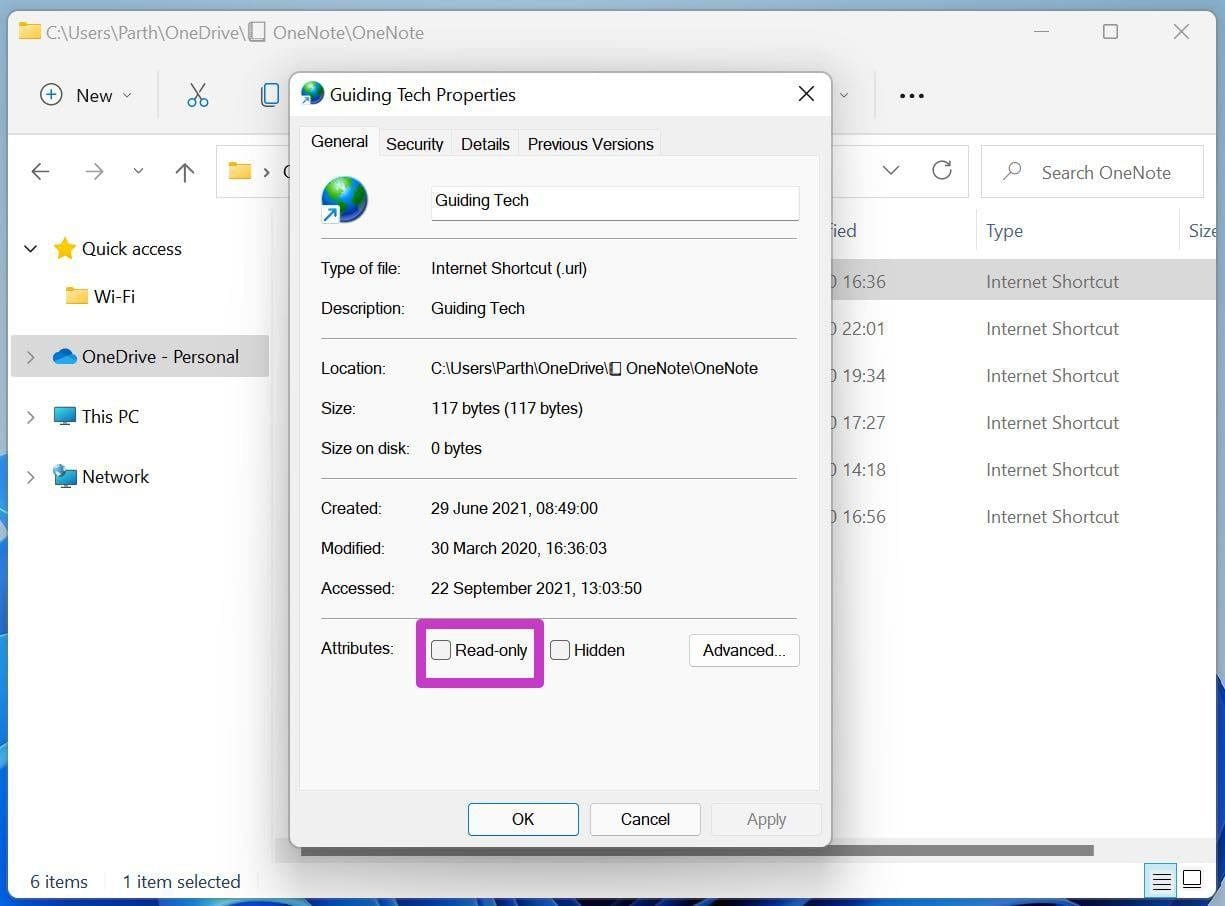This screenshot has width=1225, height=906.
Task: Open the See more ellipsis menu
Action: point(911,96)
